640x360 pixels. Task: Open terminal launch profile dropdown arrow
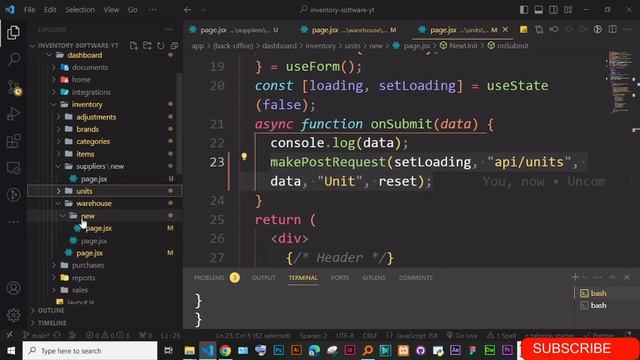pos(584,277)
